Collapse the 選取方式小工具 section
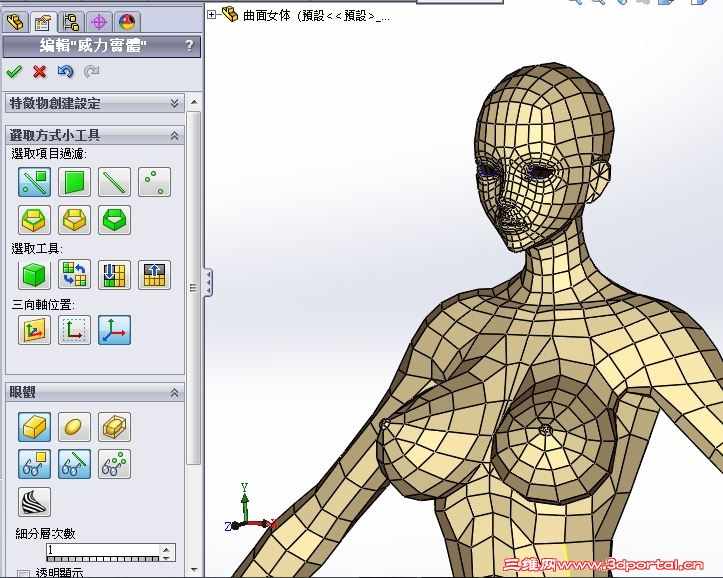723x578 pixels. point(174,136)
